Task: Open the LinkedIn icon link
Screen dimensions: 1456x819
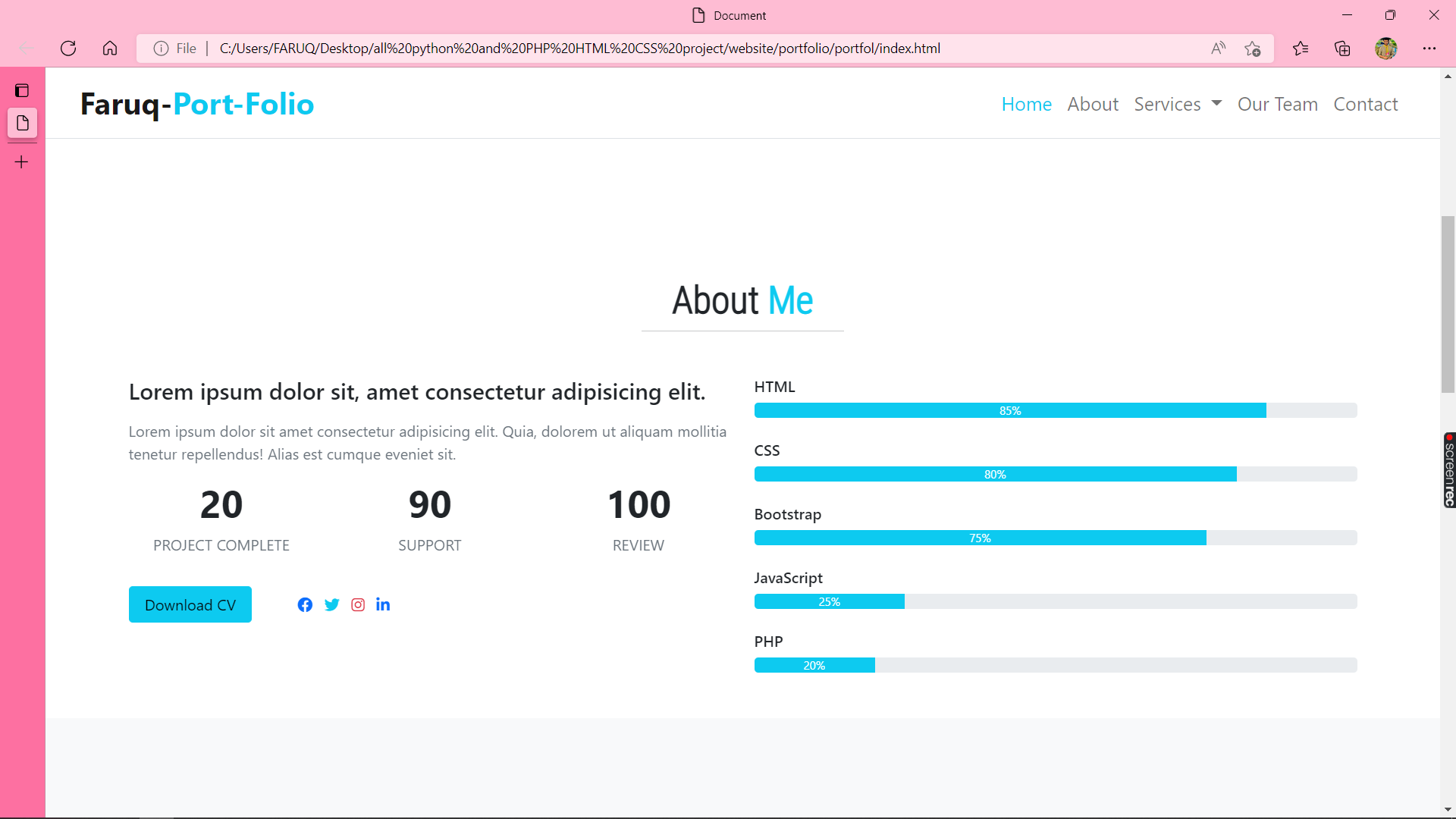Action: point(383,604)
